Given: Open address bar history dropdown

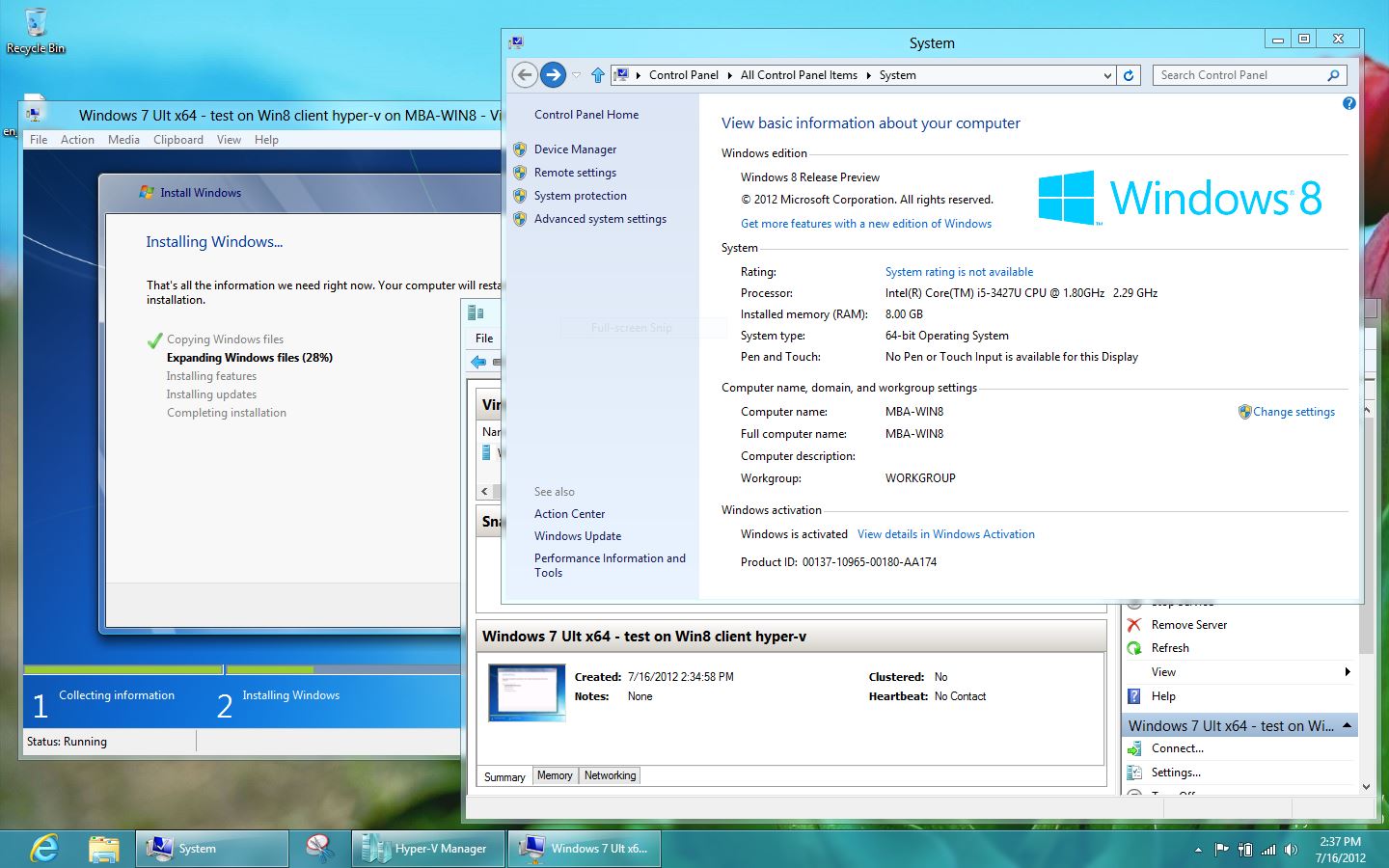Looking at the screenshot, I should (1107, 75).
